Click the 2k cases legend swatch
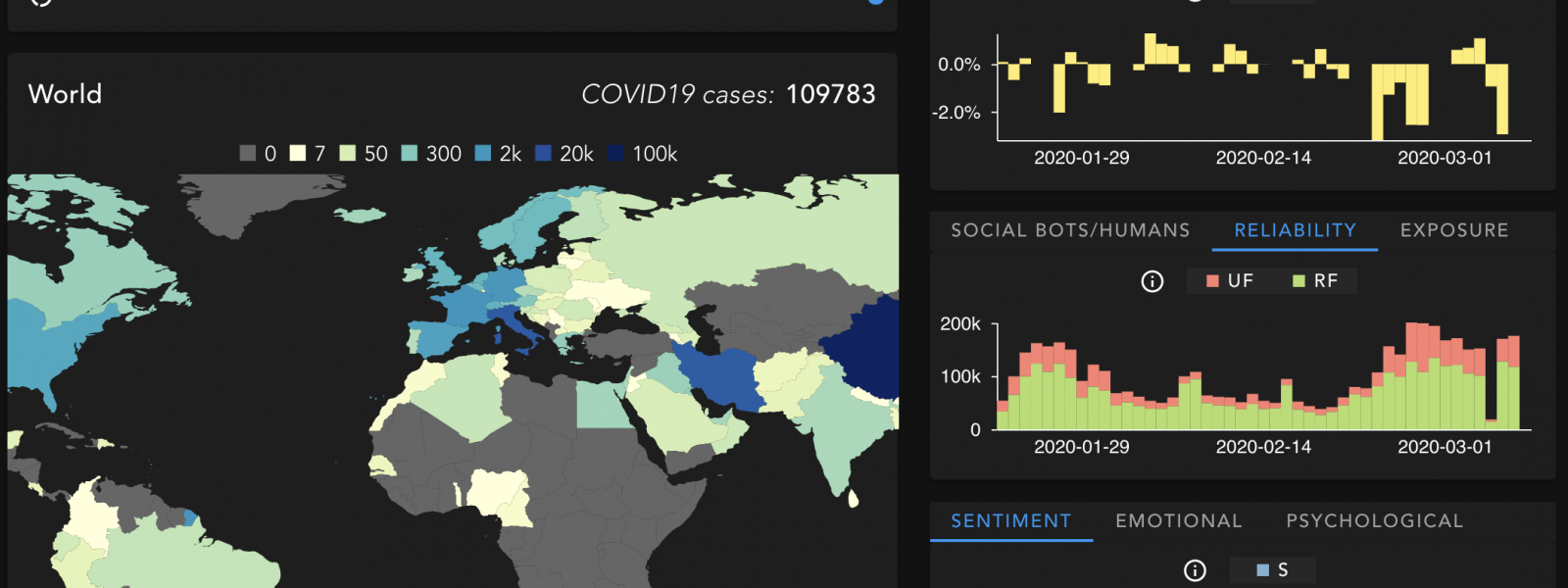Viewport: 1568px width, 588px height. coord(483,154)
